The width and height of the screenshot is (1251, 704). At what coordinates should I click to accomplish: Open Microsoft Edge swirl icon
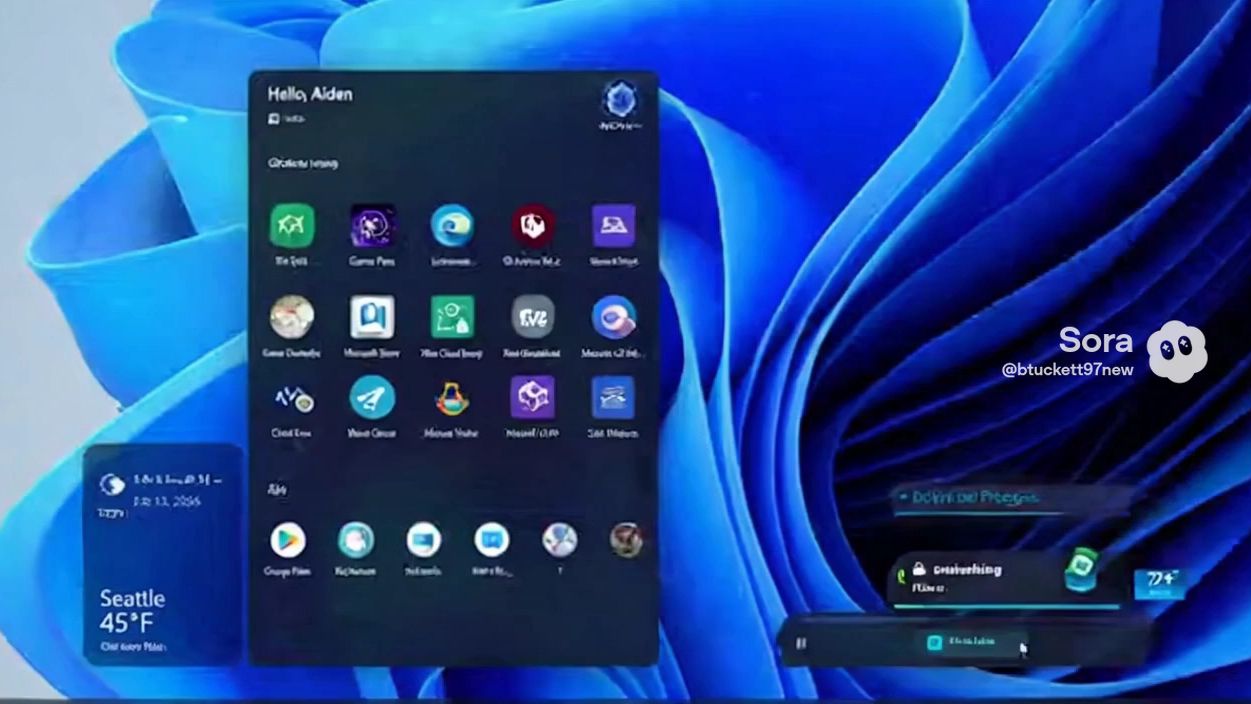tap(452, 226)
